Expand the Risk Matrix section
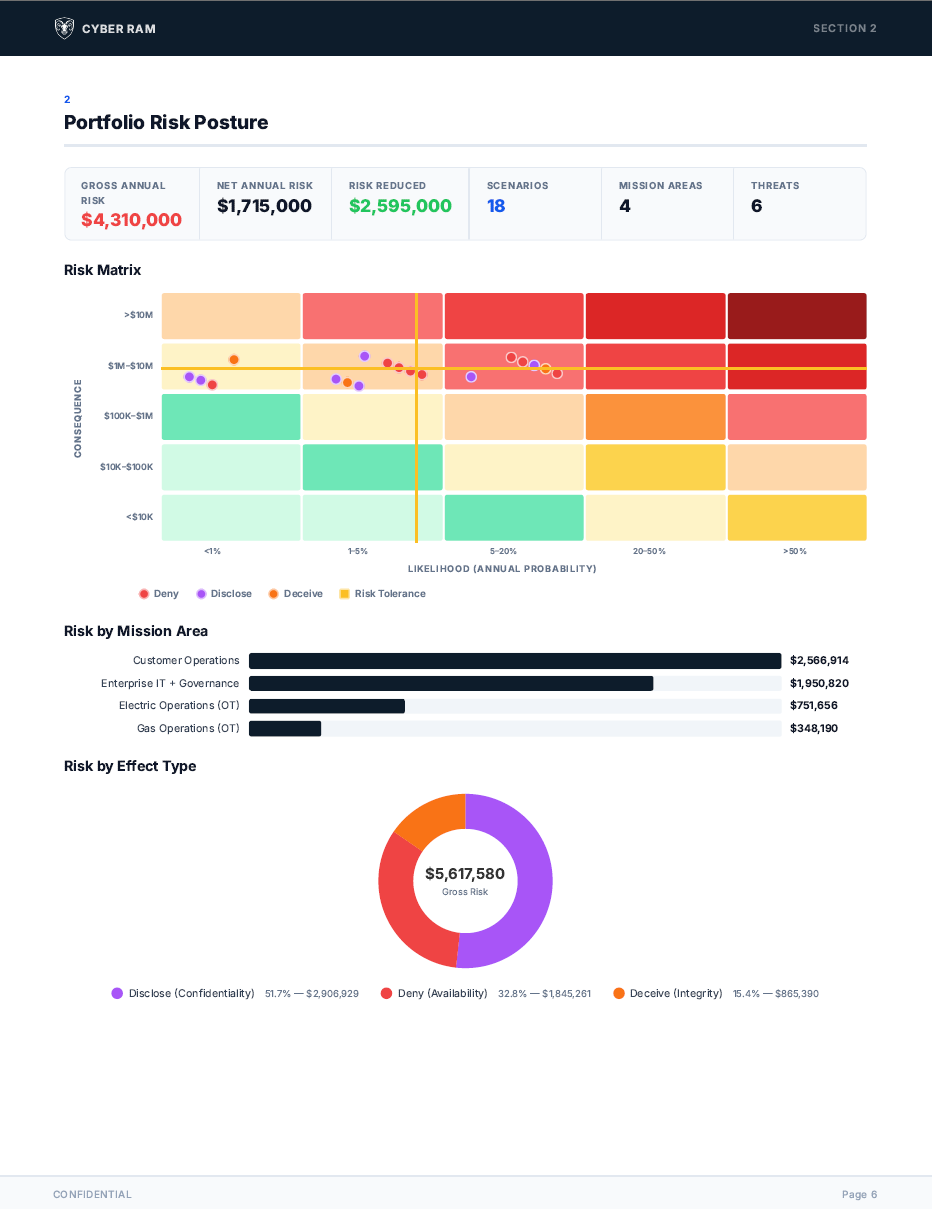Viewport: 932px width, 1209px height. (x=102, y=270)
